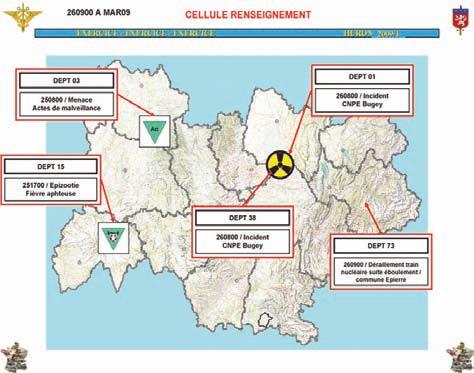Click the green triangle marked 'An'
This screenshot has width=474, height=373.
click(x=155, y=132)
